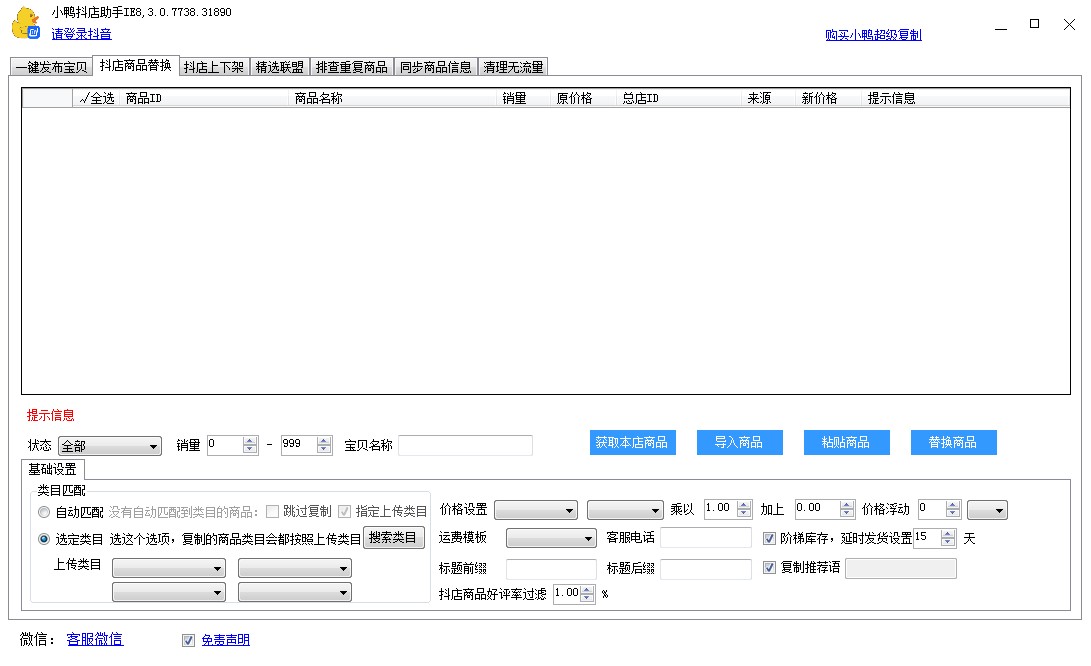Select the 排查重复商品 tab
This screenshot has width=1091, height=666.
[x=351, y=68]
